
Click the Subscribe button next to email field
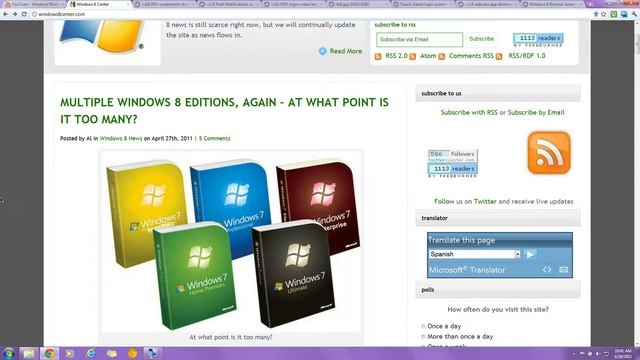(481, 39)
